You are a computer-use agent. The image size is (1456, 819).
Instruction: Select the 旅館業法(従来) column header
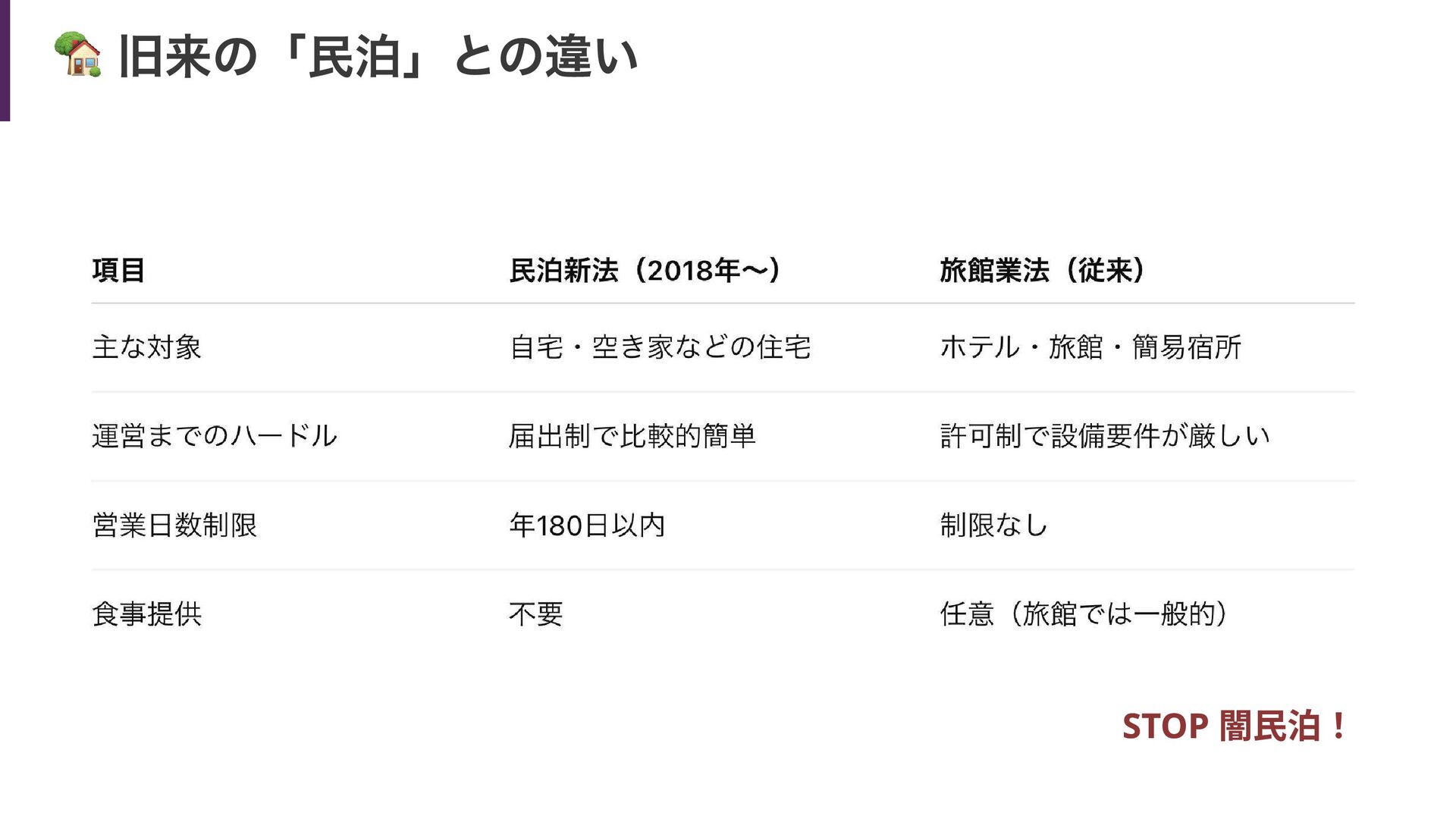[1043, 271]
